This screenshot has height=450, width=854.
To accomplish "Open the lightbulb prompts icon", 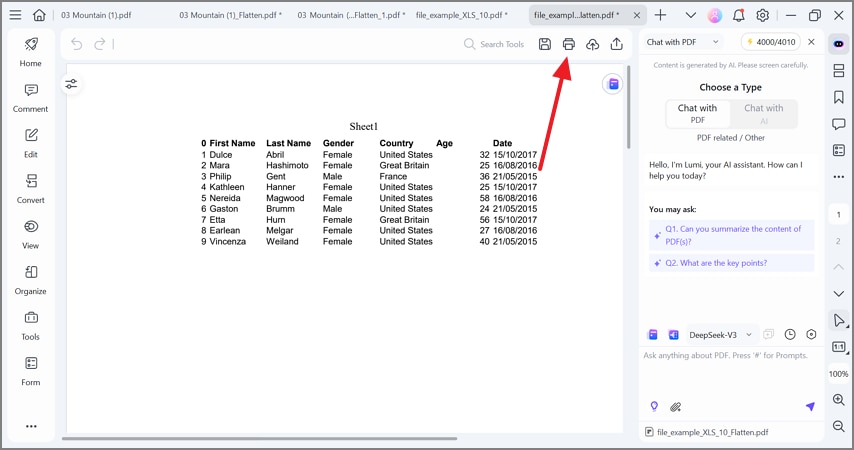I will coord(654,406).
